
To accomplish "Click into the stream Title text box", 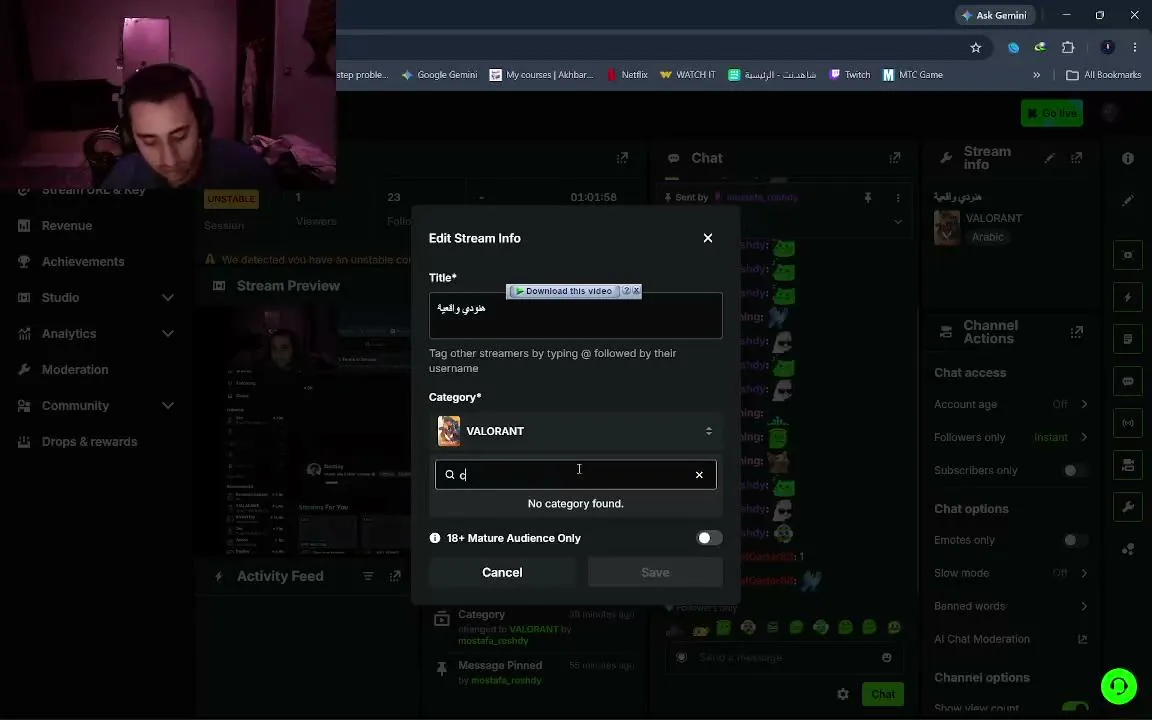I will (575, 316).
